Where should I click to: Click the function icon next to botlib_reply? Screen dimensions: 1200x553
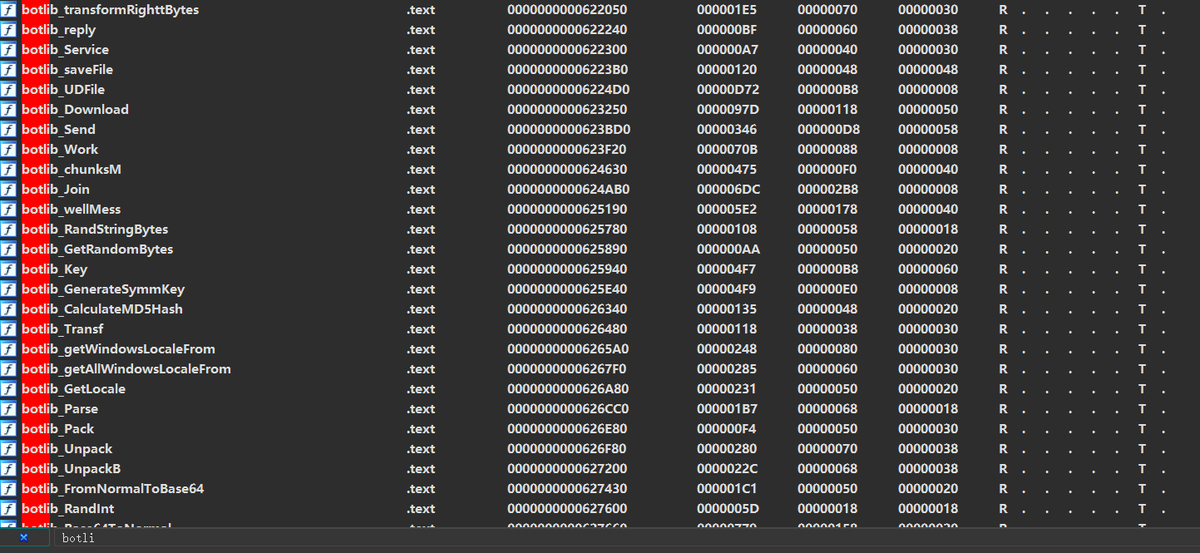9,29
